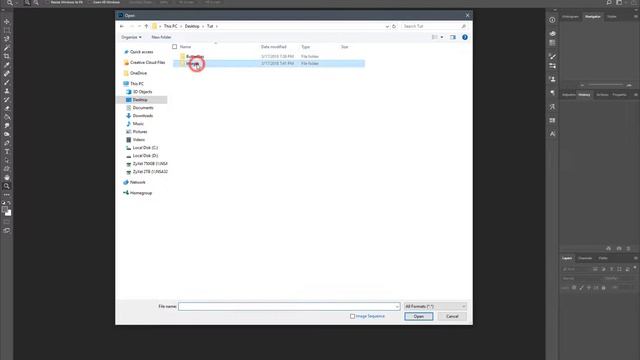Open Music in navigation pane
The height and width of the screenshot is (360, 640).
click(x=138, y=124)
